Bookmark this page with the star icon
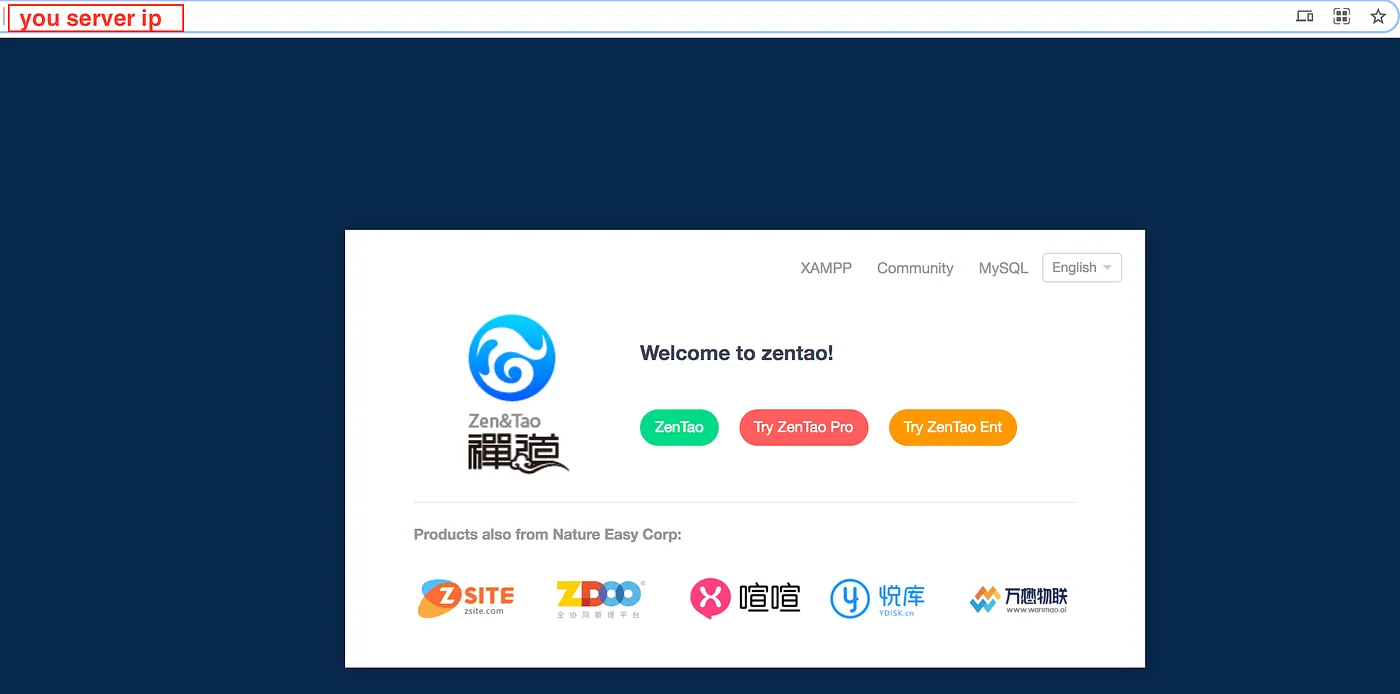The image size is (1400, 694). pos(1378,16)
